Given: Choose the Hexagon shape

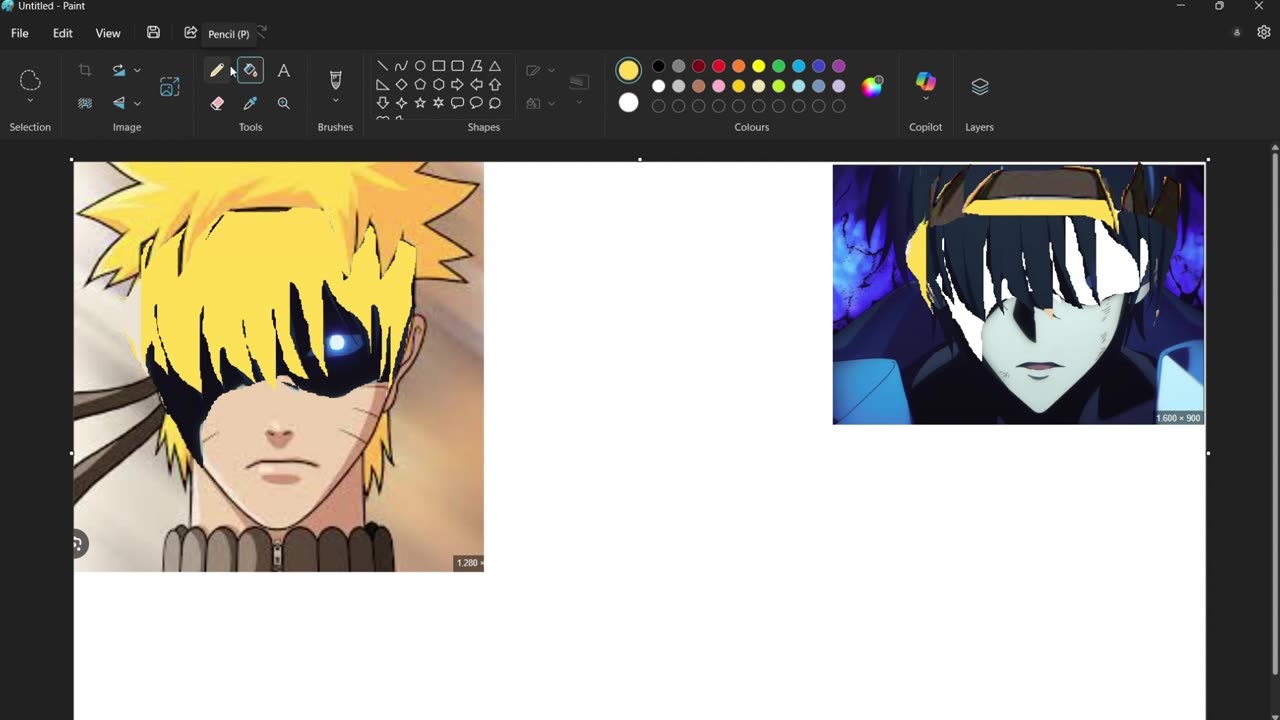Looking at the screenshot, I should (439, 85).
